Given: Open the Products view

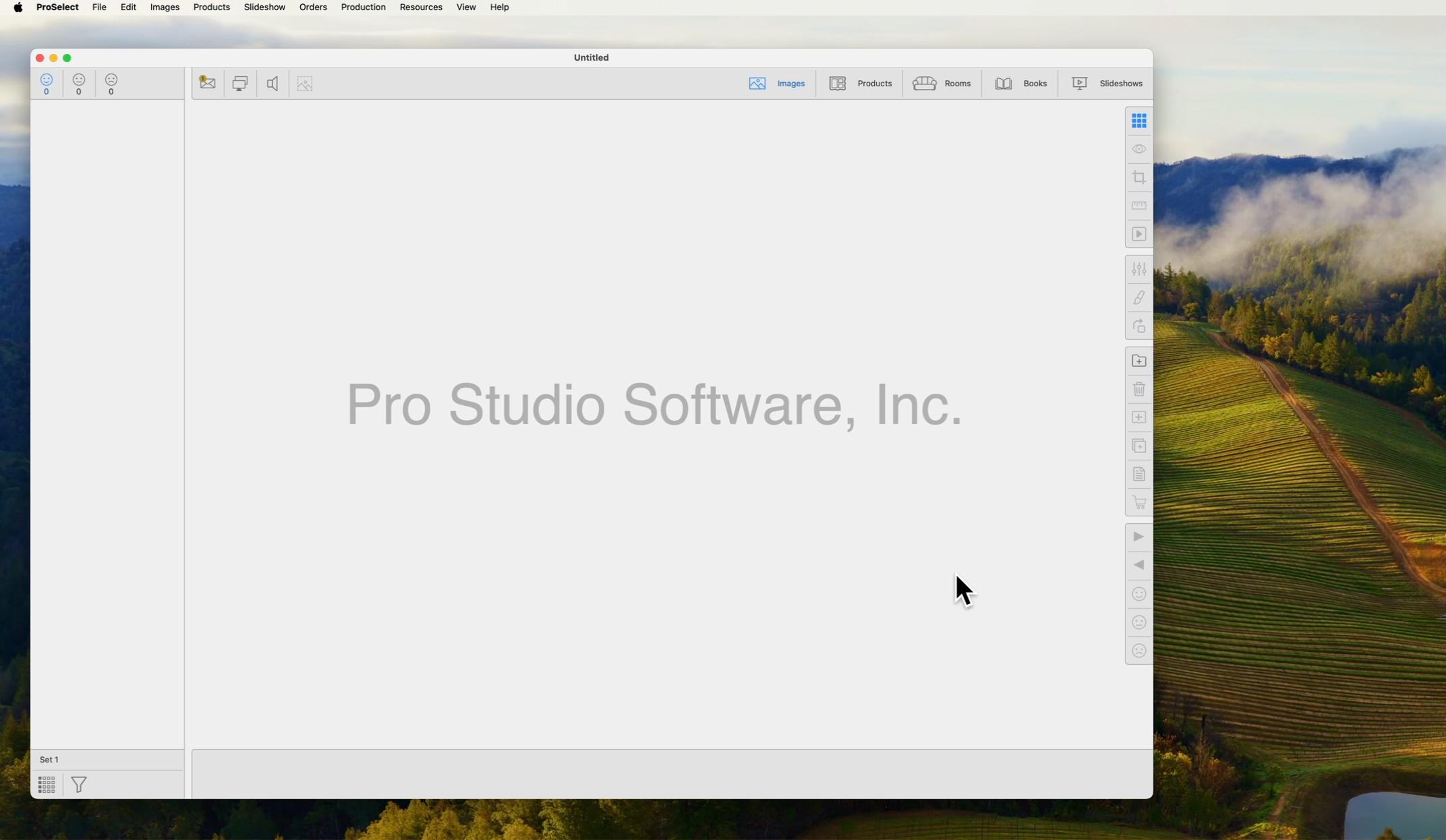Looking at the screenshot, I should [x=860, y=83].
